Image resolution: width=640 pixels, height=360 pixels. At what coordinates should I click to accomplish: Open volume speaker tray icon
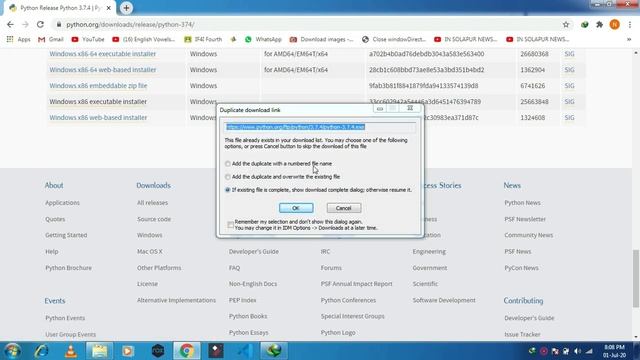click(577, 351)
